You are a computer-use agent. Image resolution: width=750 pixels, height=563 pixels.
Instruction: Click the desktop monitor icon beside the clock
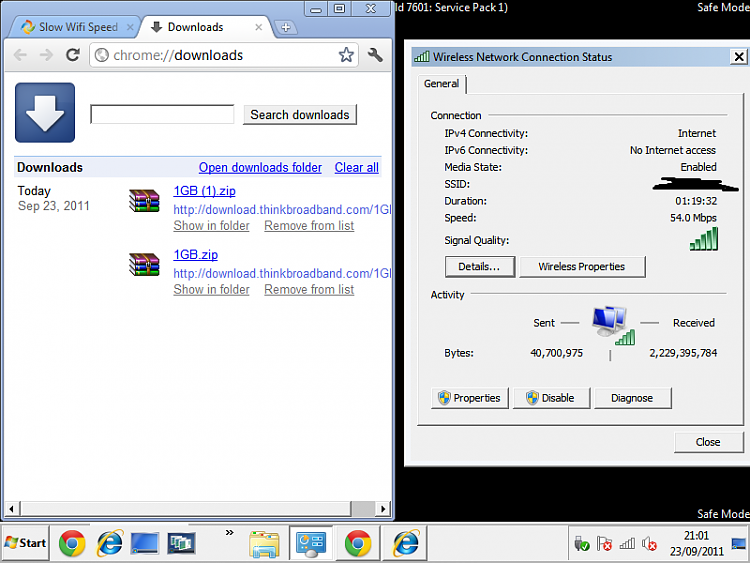pos(739,543)
